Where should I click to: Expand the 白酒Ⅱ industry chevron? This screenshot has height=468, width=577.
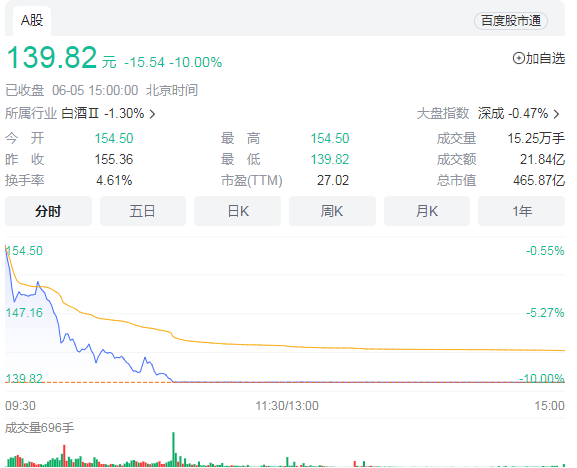click(x=152, y=114)
